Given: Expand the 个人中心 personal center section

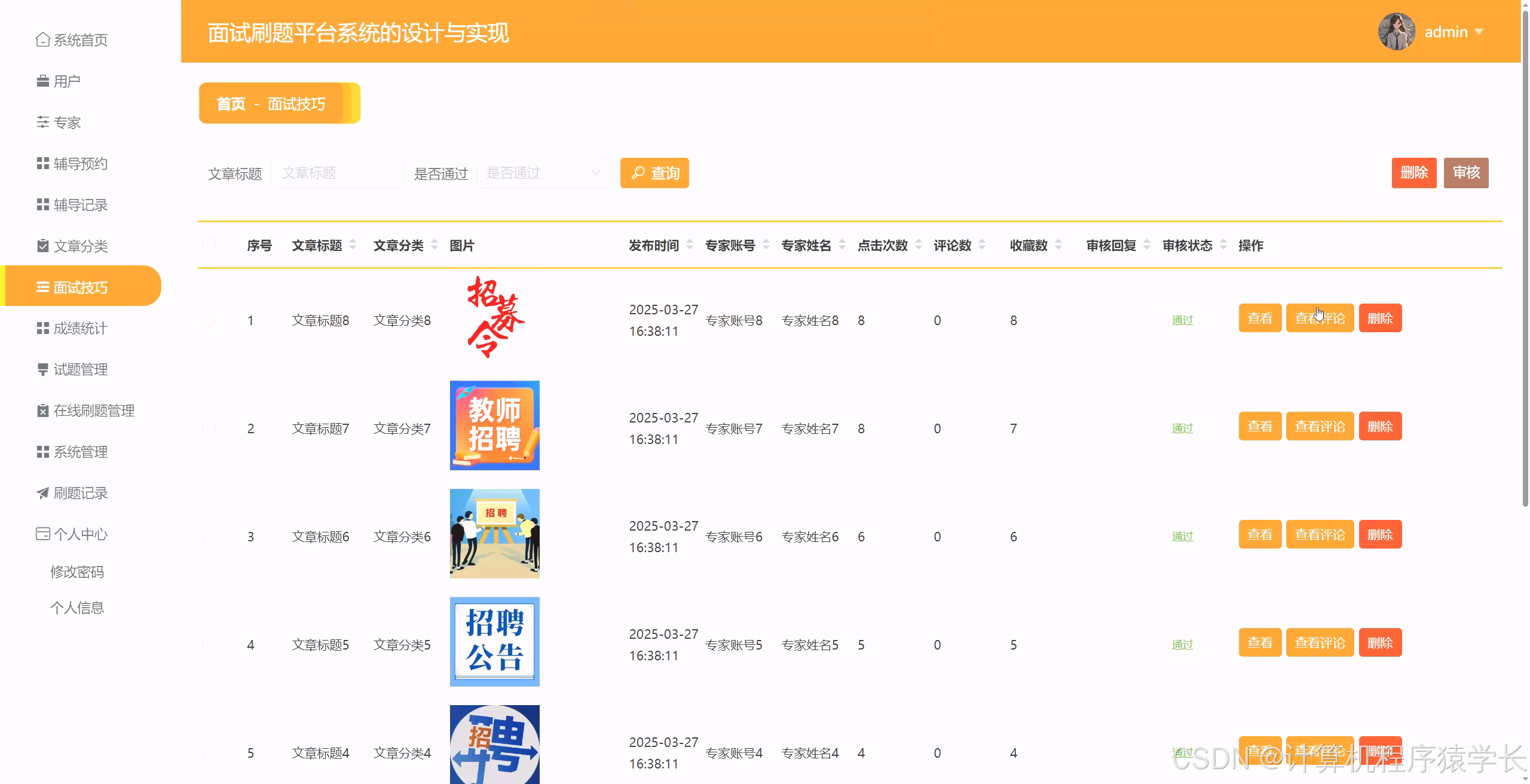Looking at the screenshot, I should (x=79, y=534).
